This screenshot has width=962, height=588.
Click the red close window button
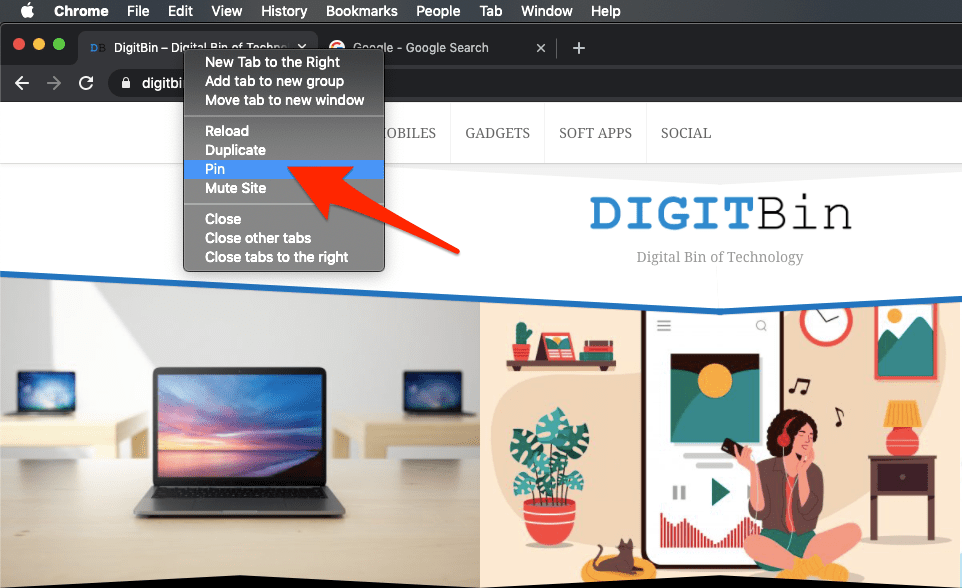19,44
